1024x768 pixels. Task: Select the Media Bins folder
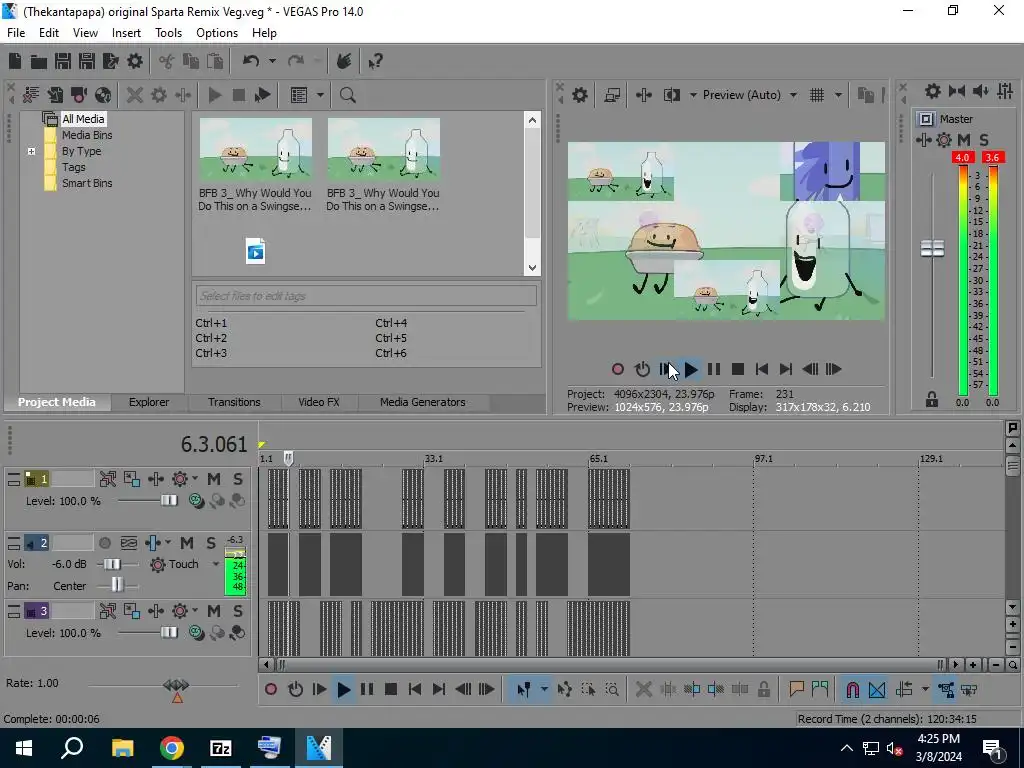click(87, 135)
